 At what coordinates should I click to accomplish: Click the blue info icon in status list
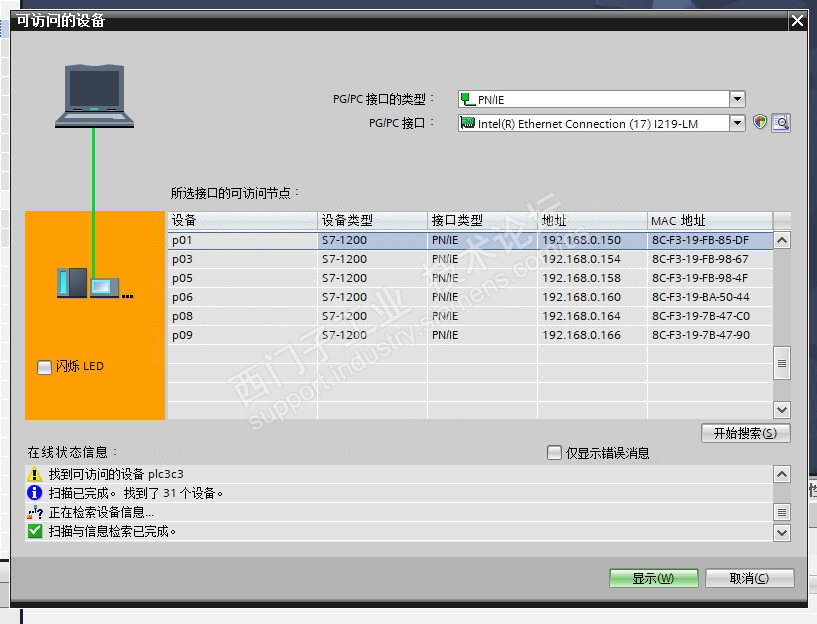(34, 493)
